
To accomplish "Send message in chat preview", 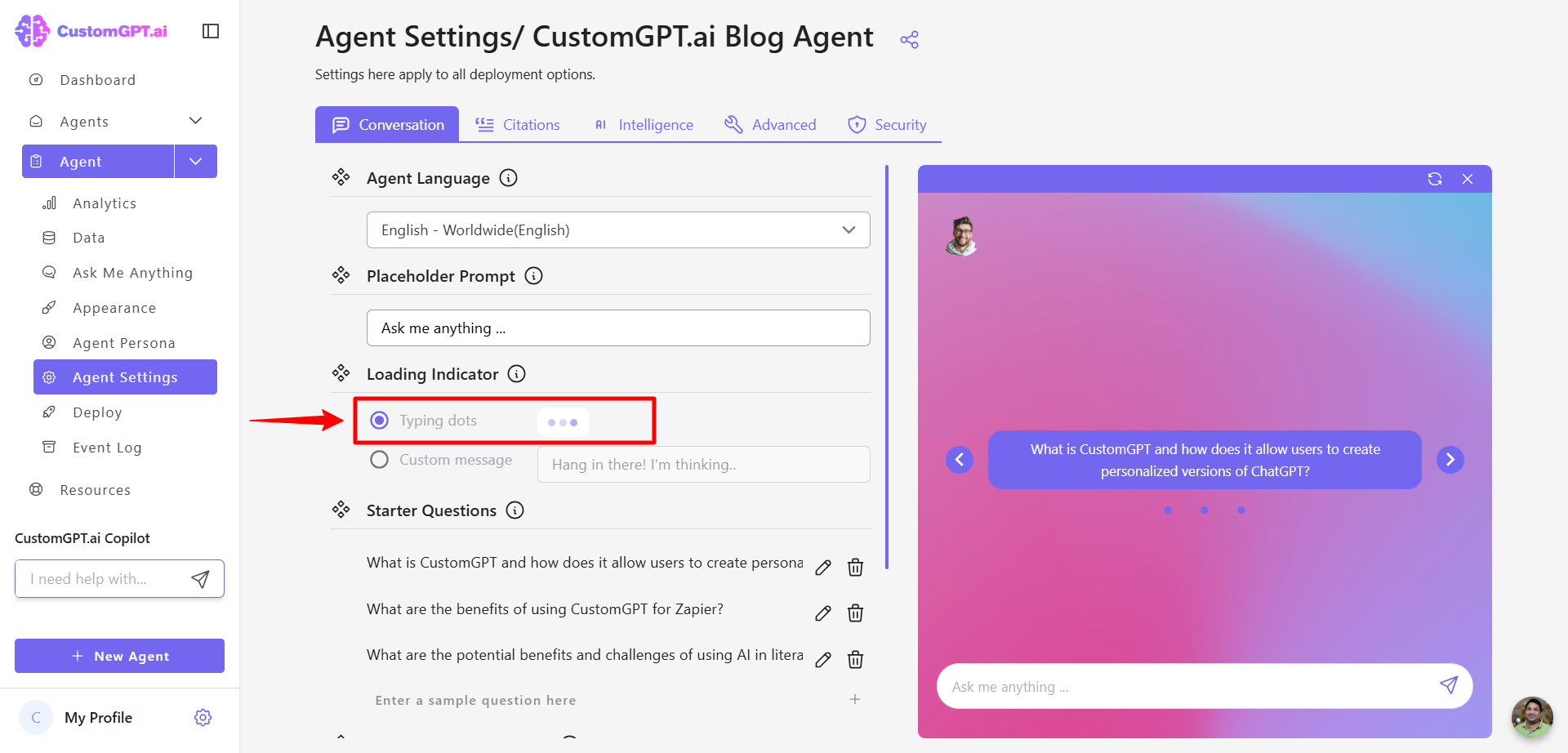I will [x=1449, y=686].
